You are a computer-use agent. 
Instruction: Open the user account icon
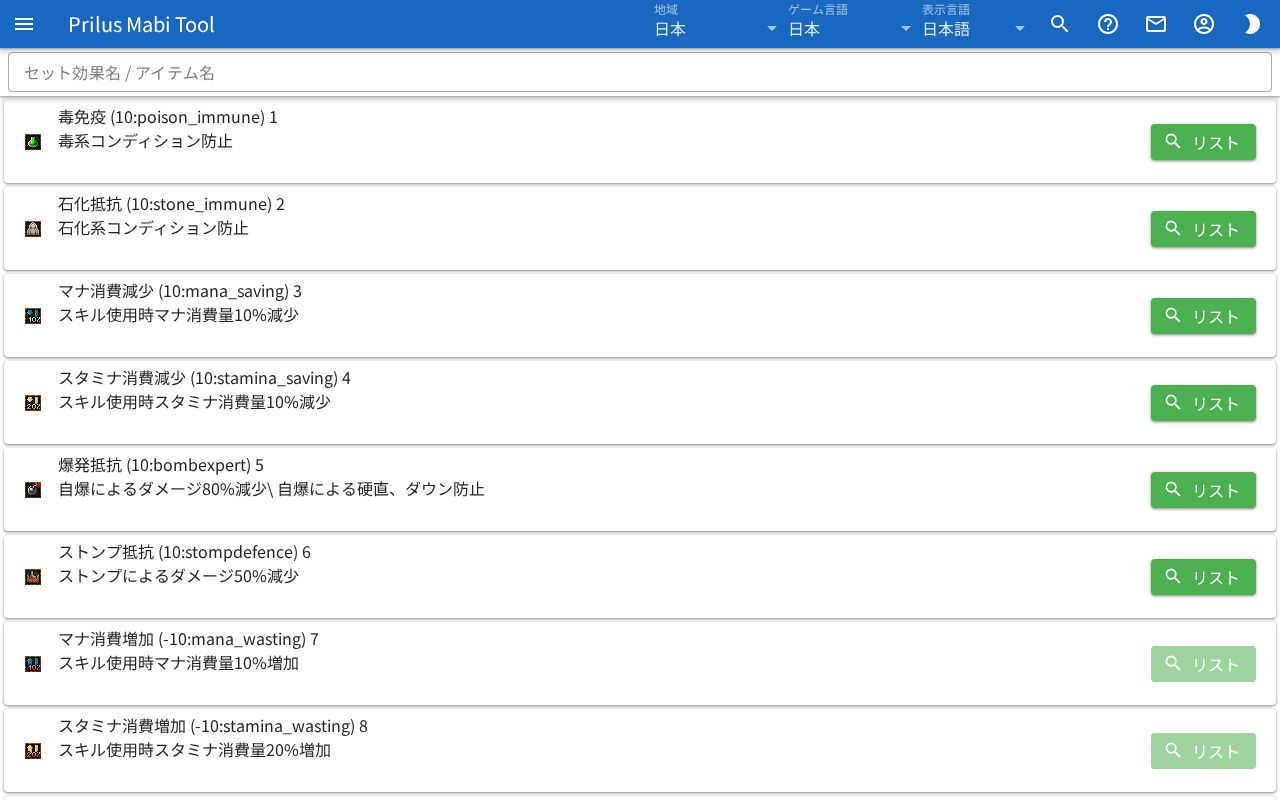(1204, 24)
